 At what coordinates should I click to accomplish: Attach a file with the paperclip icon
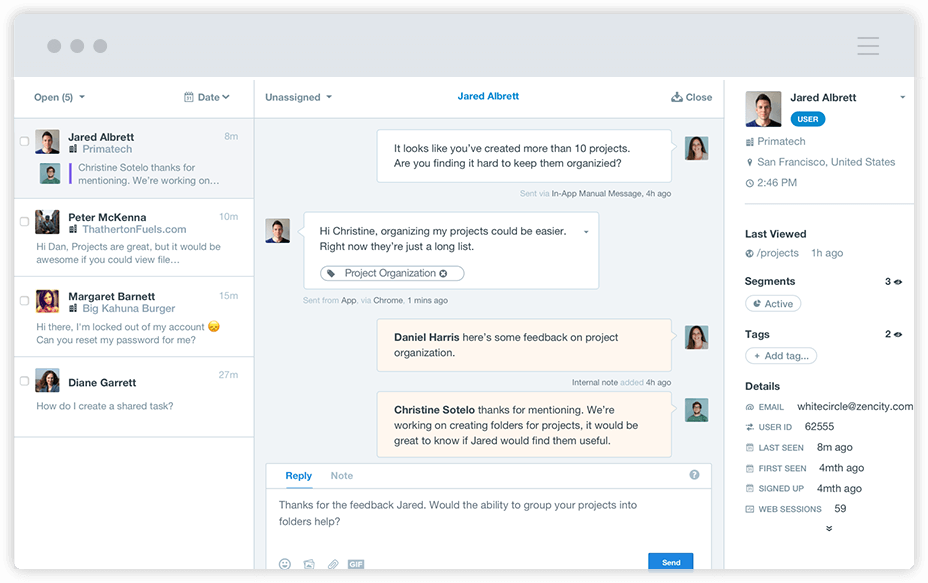coord(331,564)
